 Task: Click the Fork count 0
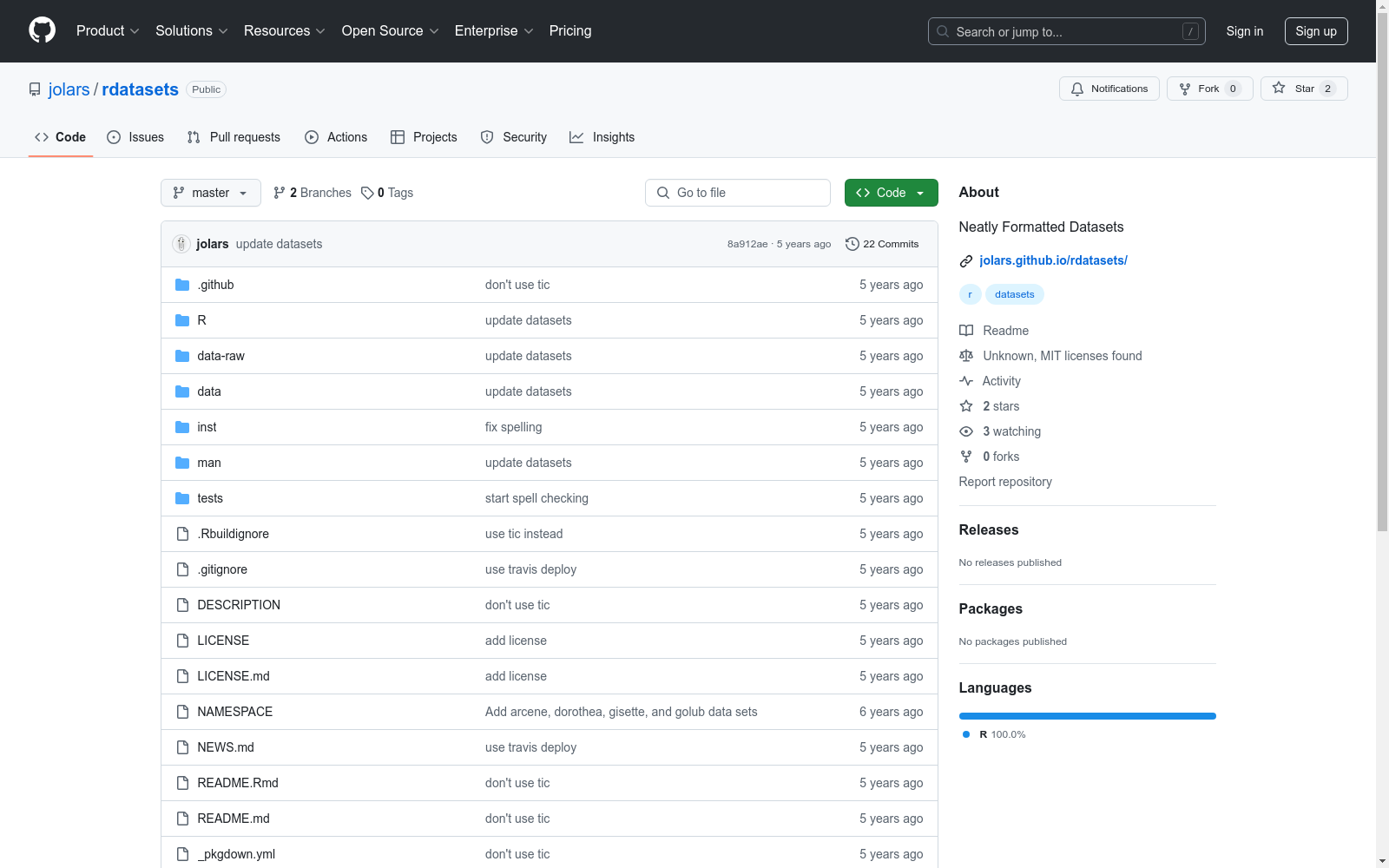pyautogui.click(x=1233, y=89)
